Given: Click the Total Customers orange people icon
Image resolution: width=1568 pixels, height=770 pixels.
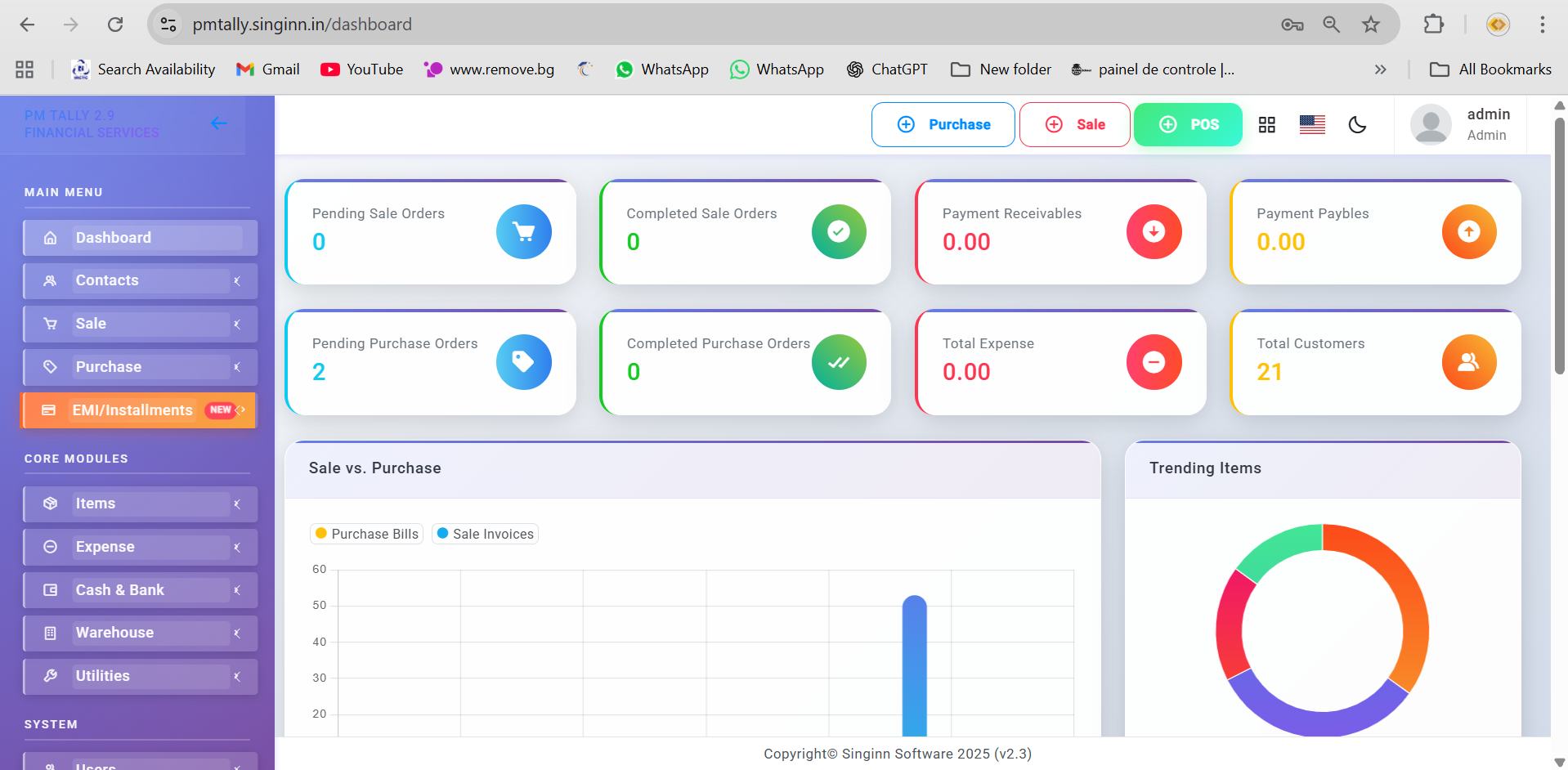Looking at the screenshot, I should [x=1468, y=362].
